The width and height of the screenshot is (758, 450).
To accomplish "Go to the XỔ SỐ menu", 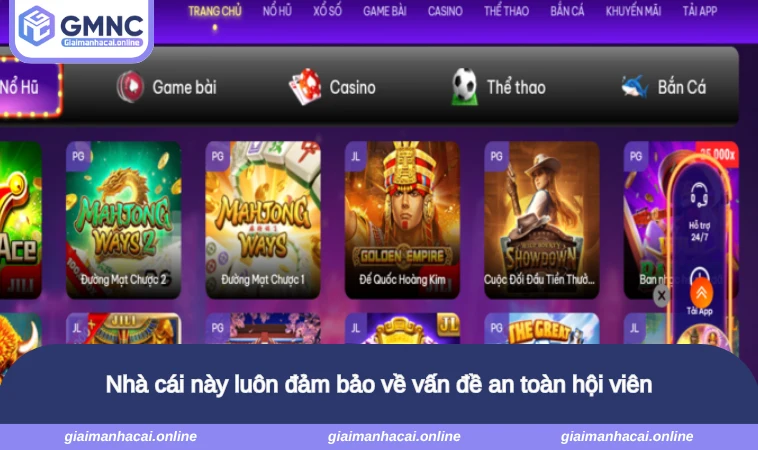I will [x=327, y=11].
